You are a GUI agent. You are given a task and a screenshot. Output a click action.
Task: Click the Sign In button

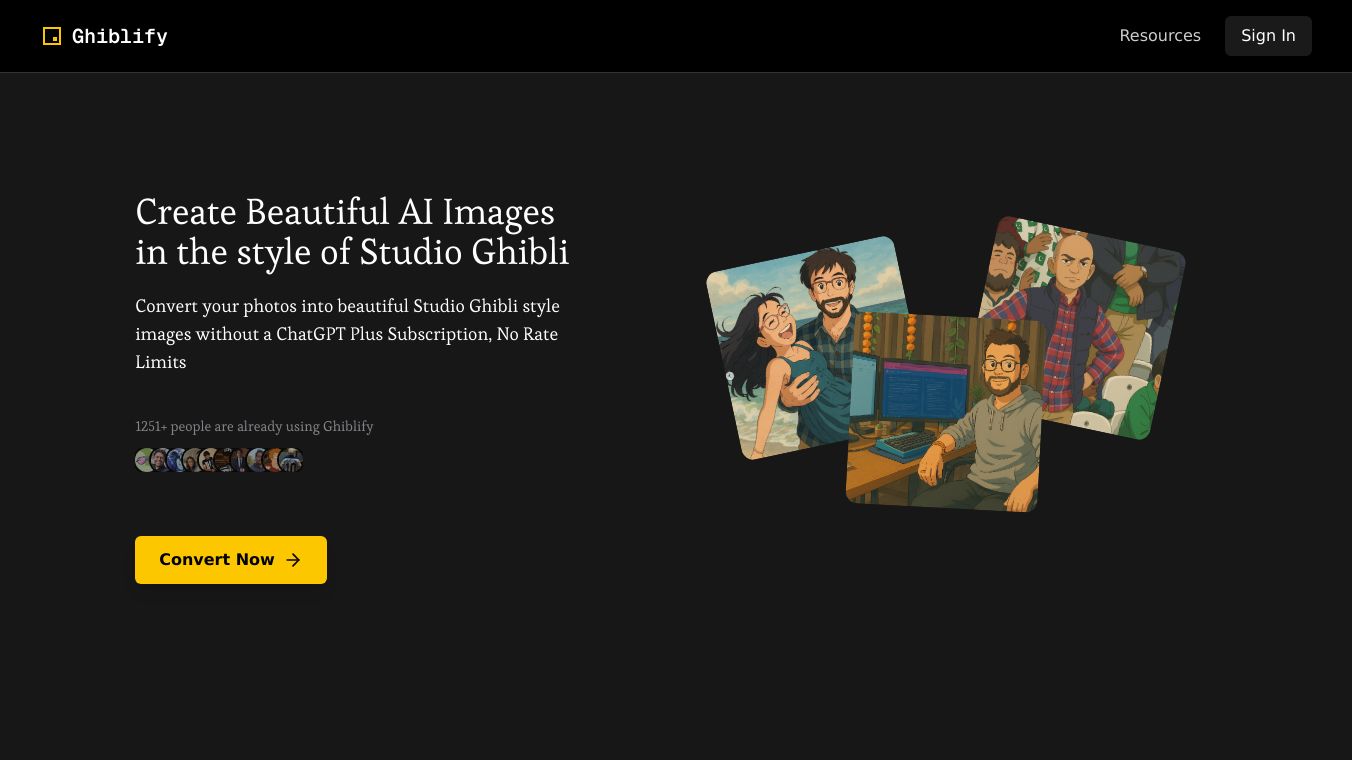(1268, 36)
